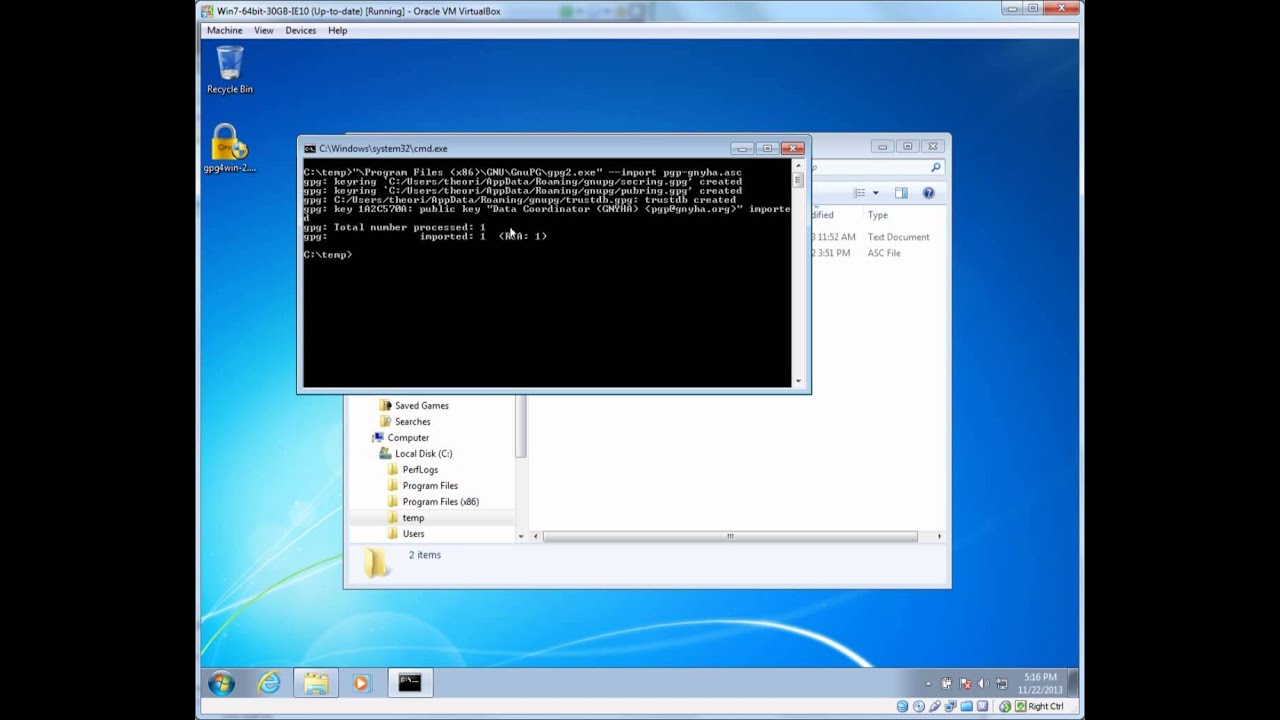Open Windows Explorer taskbar button
This screenshot has width=1280, height=720.
[x=316, y=683]
